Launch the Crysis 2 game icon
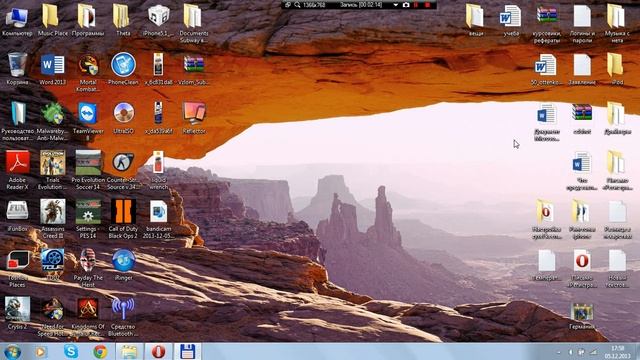Viewport: 640px width, 360px height. [17, 313]
